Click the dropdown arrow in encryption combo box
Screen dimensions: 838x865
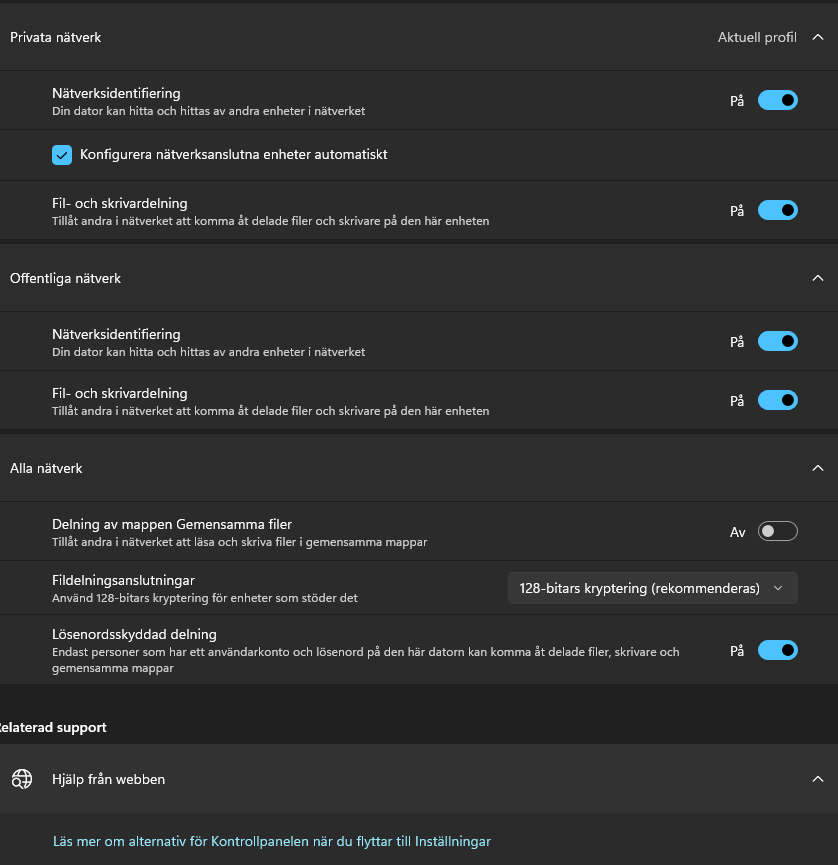click(x=778, y=588)
